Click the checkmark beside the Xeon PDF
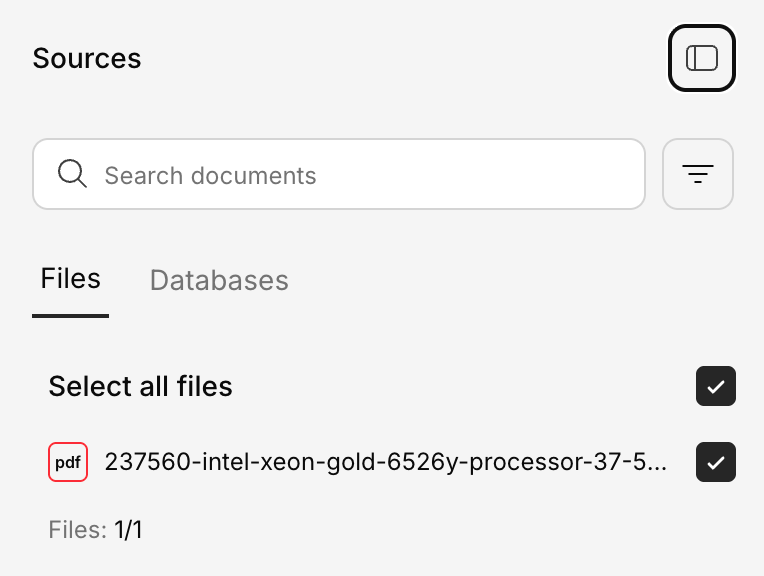Viewport: 764px width, 576px height. 715,462
